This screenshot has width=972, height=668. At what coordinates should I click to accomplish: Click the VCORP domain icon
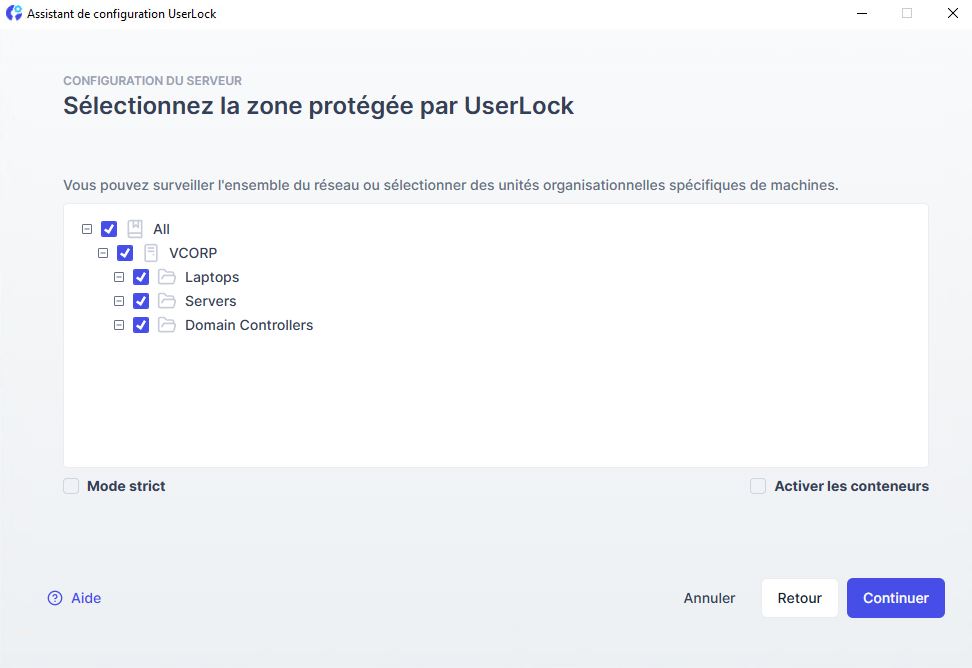click(151, 253)
